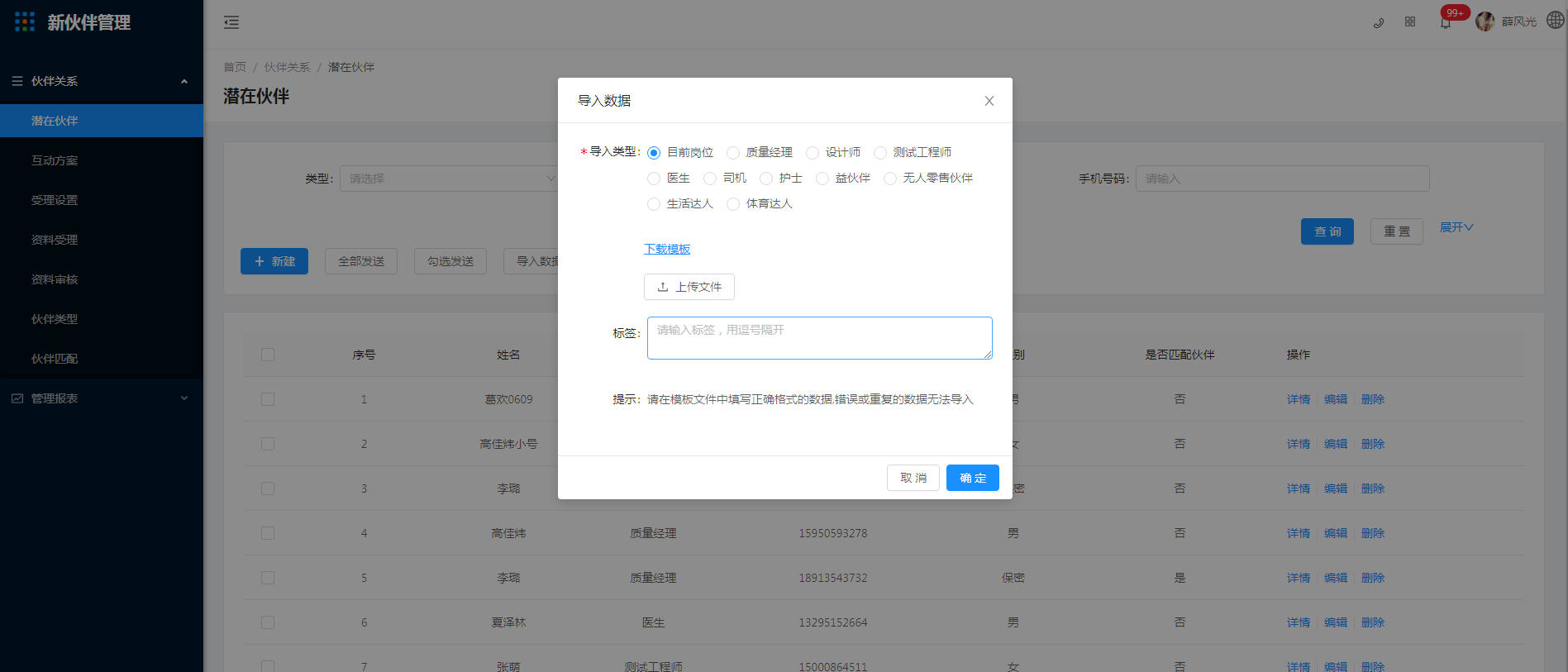Open notifications bell with 99+ badge

pos(1446,23)
